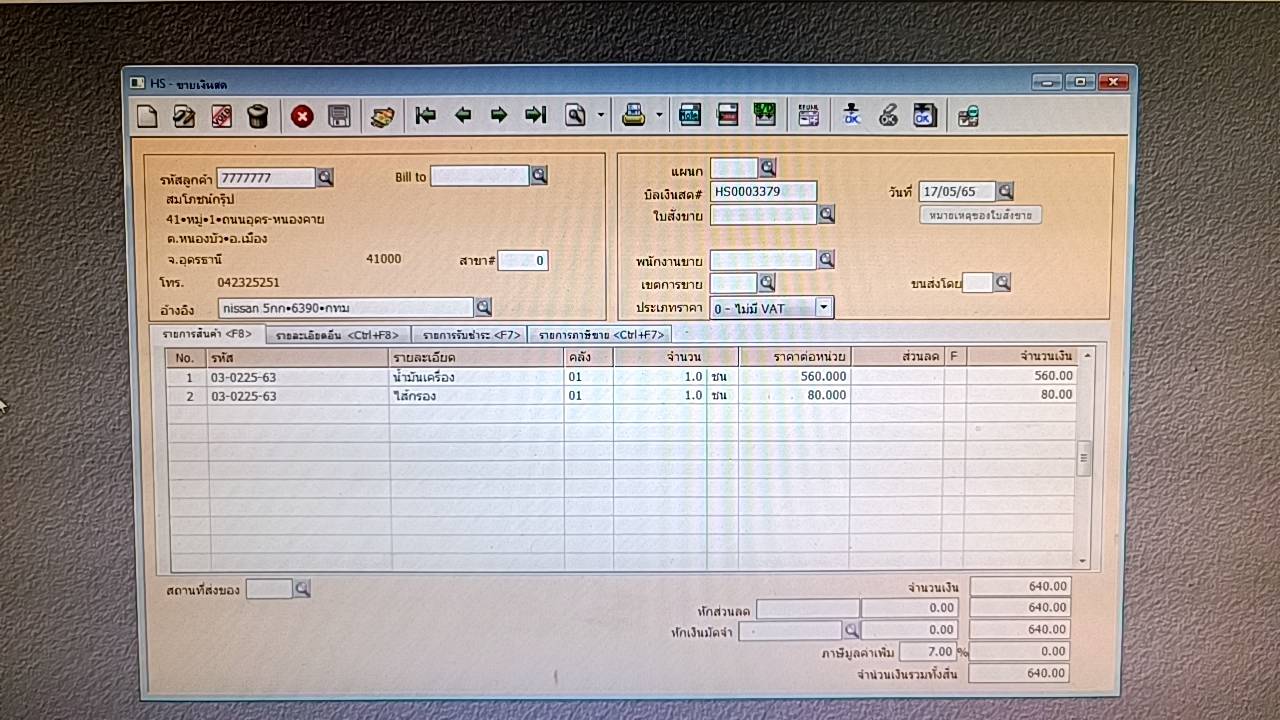Click the printer icon

point(633,116)
